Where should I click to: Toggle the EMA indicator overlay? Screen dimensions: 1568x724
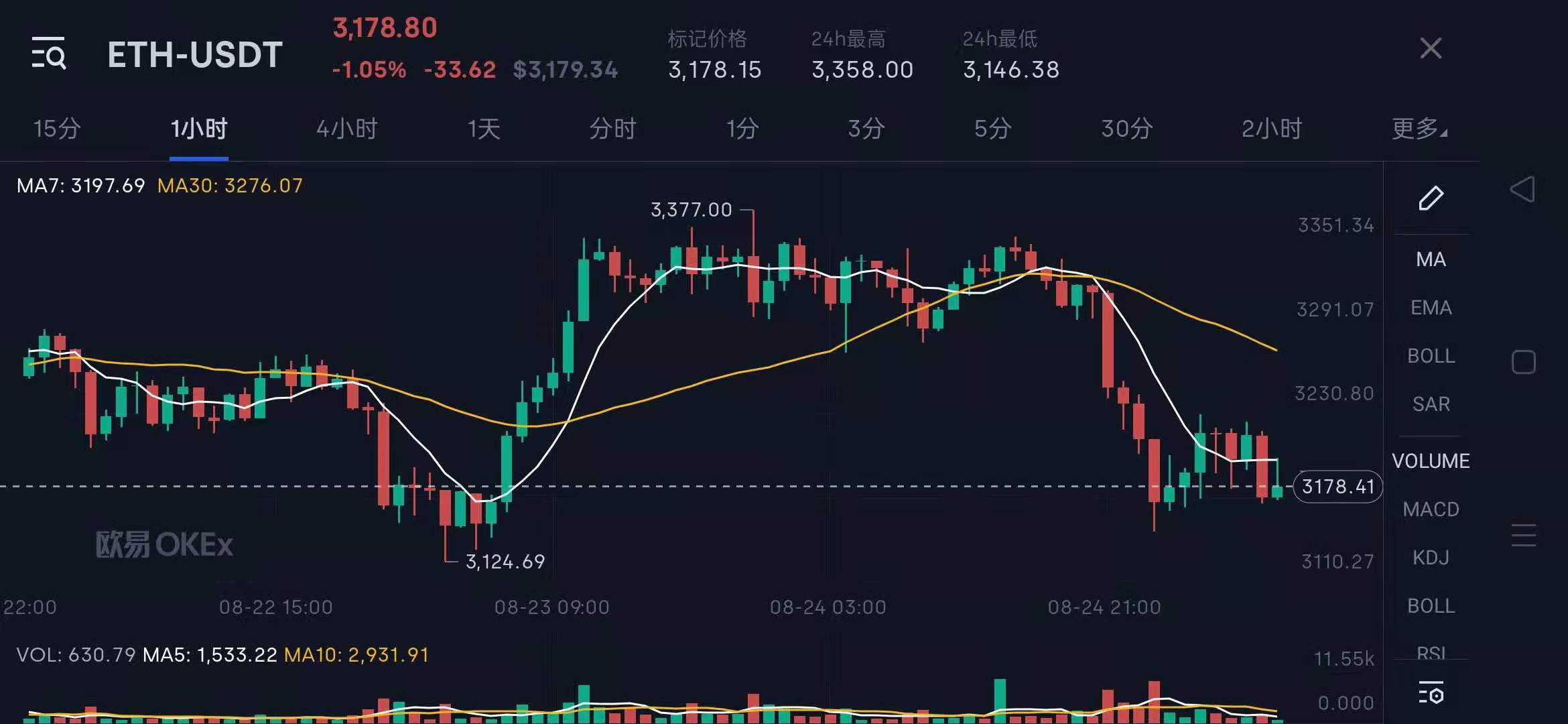click(x=1431, y=308)
